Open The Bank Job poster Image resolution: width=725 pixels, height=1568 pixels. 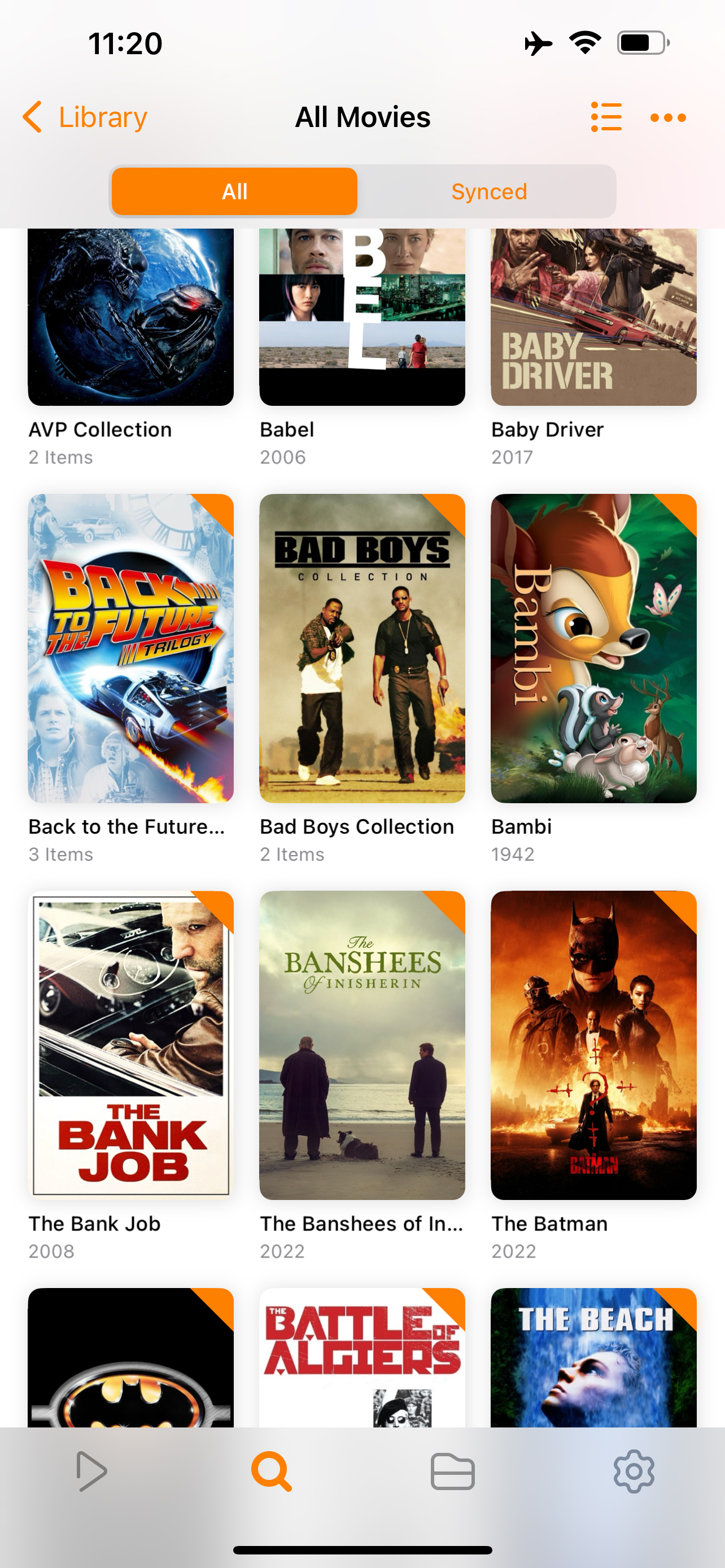coord(131,1045)
